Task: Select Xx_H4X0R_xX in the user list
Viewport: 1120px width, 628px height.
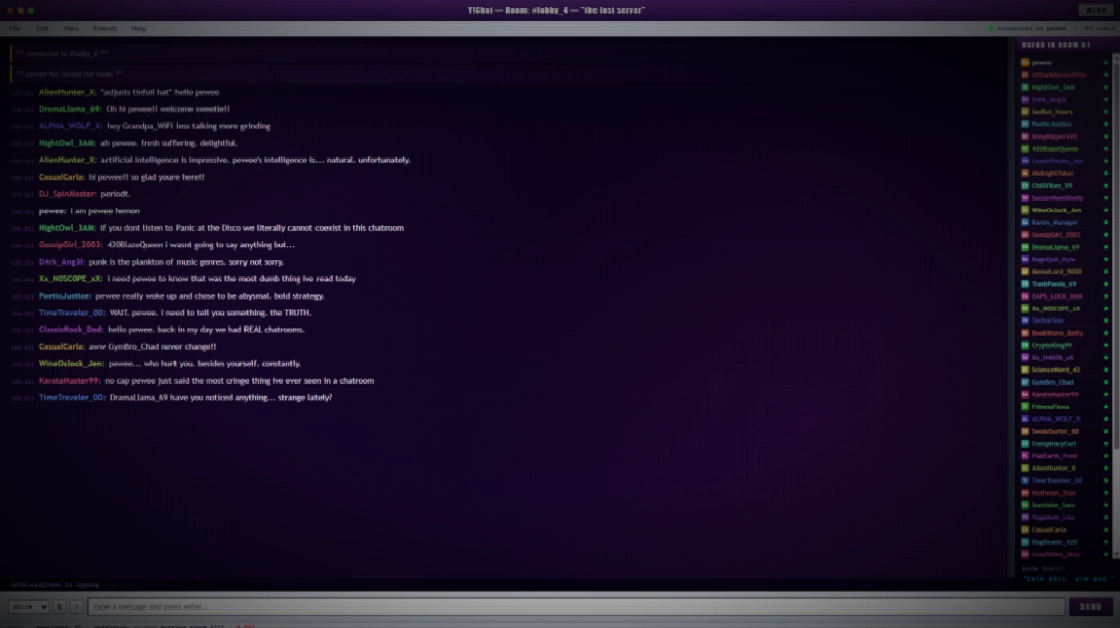Action: click(1064, 357)
